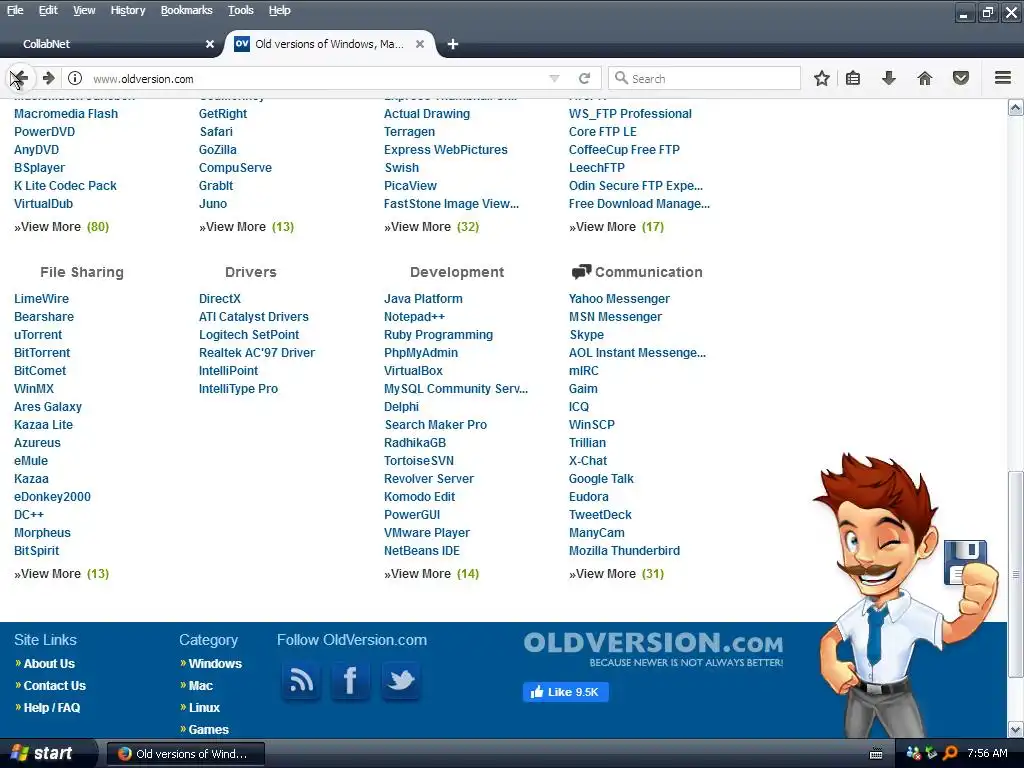Open the uTorrent link
Image resolution: width=1024 pixels, height=768 pixels.
pyautogui.click(x=38, y=334)
